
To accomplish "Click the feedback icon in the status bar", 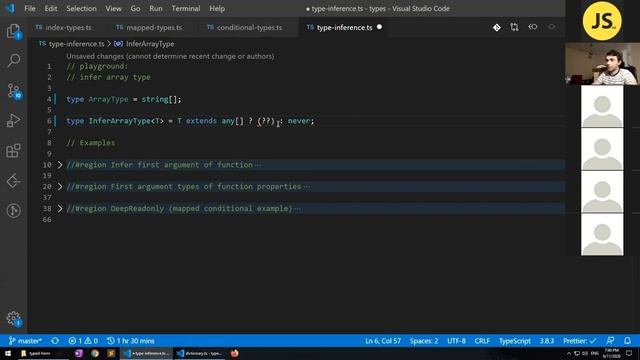I will (x=610, y=341).
